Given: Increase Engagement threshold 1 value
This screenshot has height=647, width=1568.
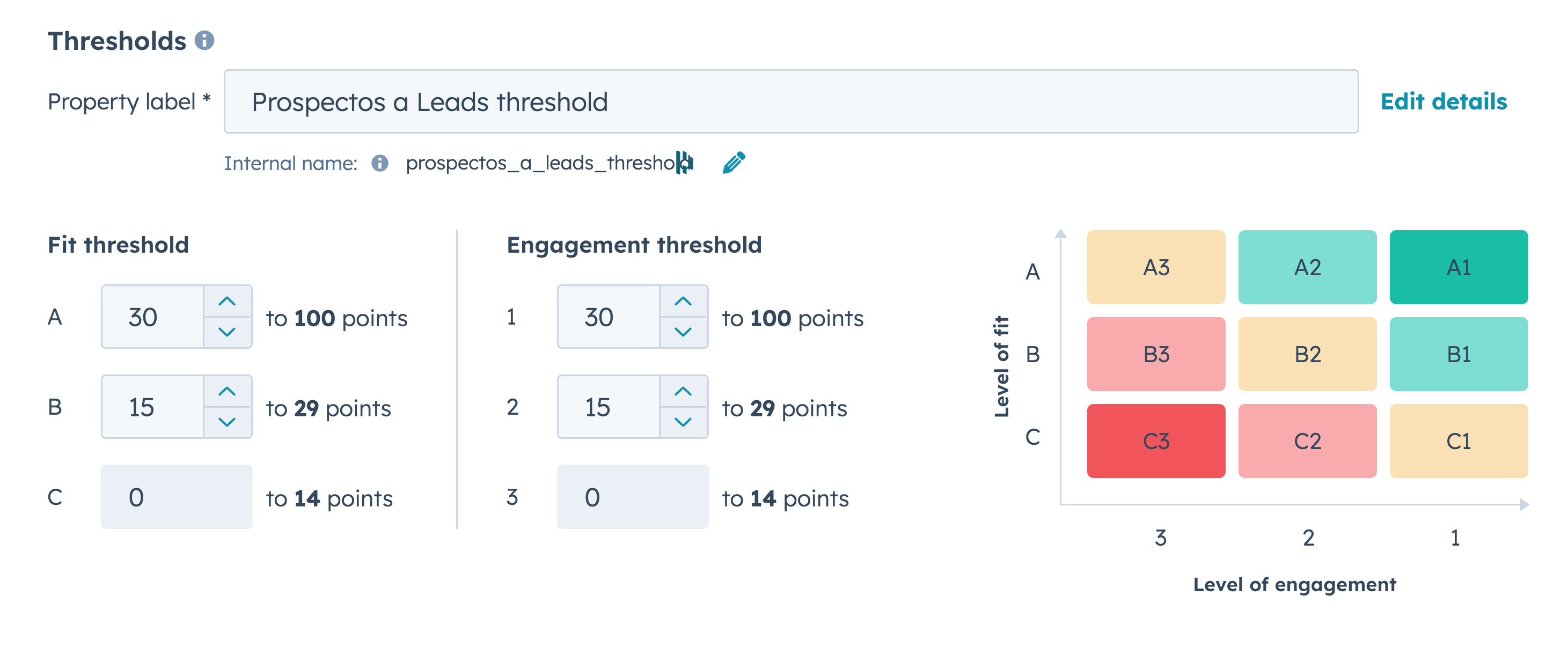Looking at the screenshot, I should pyautogui.click(x=683, y=302).
